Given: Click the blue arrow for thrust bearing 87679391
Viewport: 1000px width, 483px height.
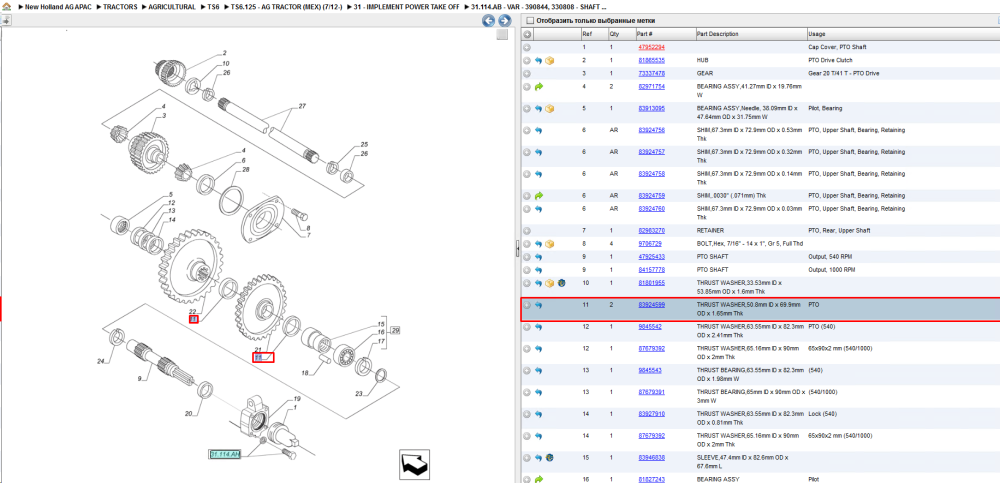Looking at the screenshot, I should pyautogui.click(x=538, y=392).
